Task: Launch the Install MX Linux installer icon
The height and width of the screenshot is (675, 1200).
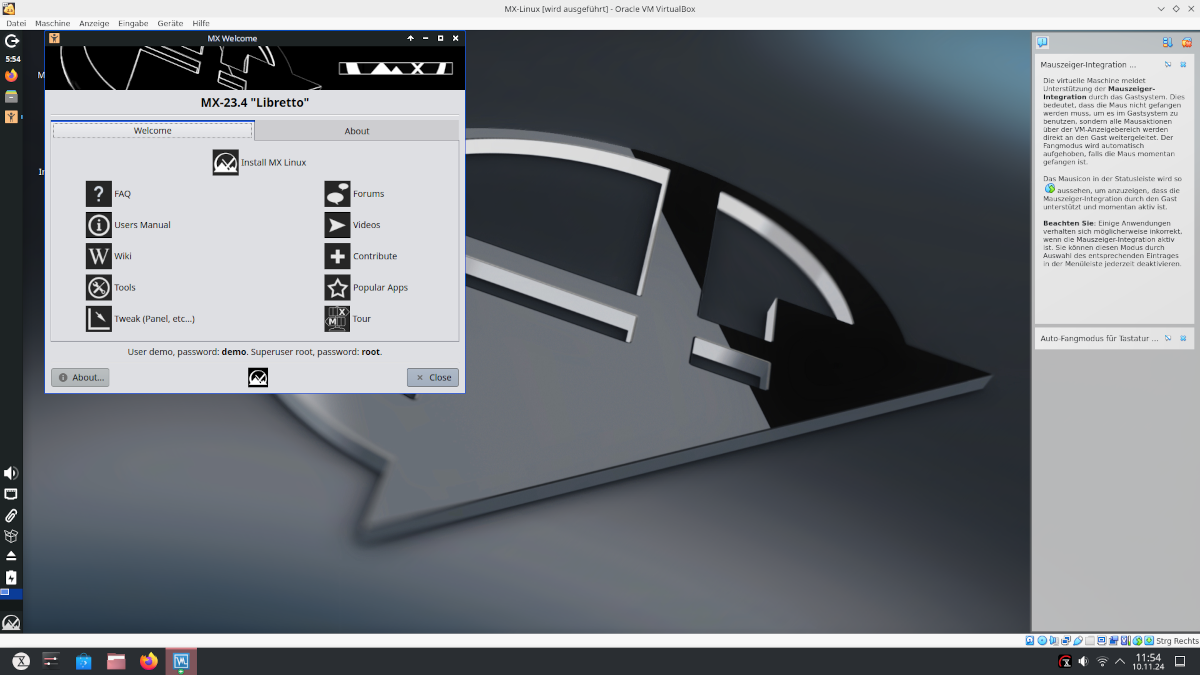Action: pos(226,162)
